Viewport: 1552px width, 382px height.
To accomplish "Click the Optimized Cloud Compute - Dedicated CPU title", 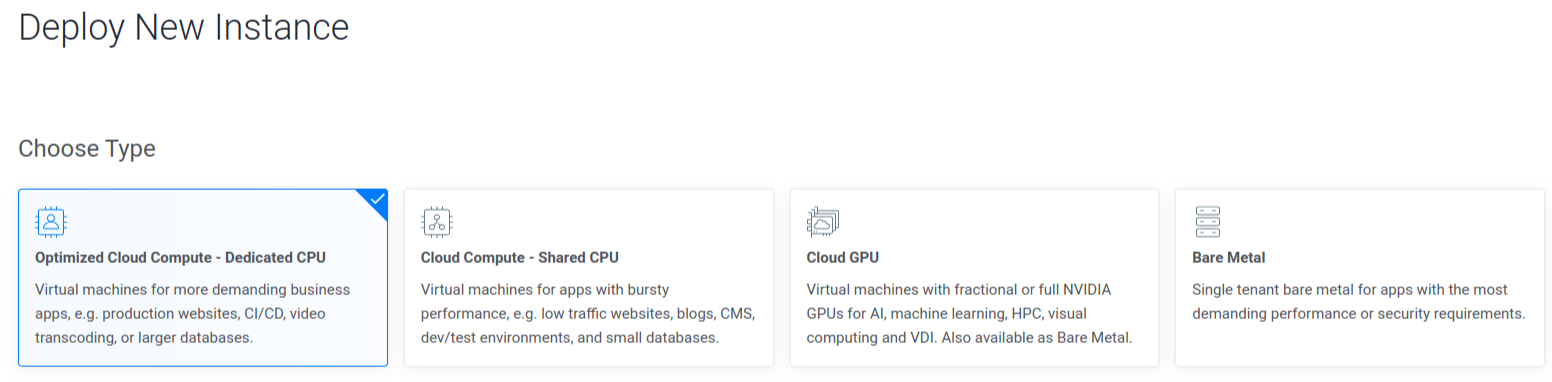I will click(180, 258).
